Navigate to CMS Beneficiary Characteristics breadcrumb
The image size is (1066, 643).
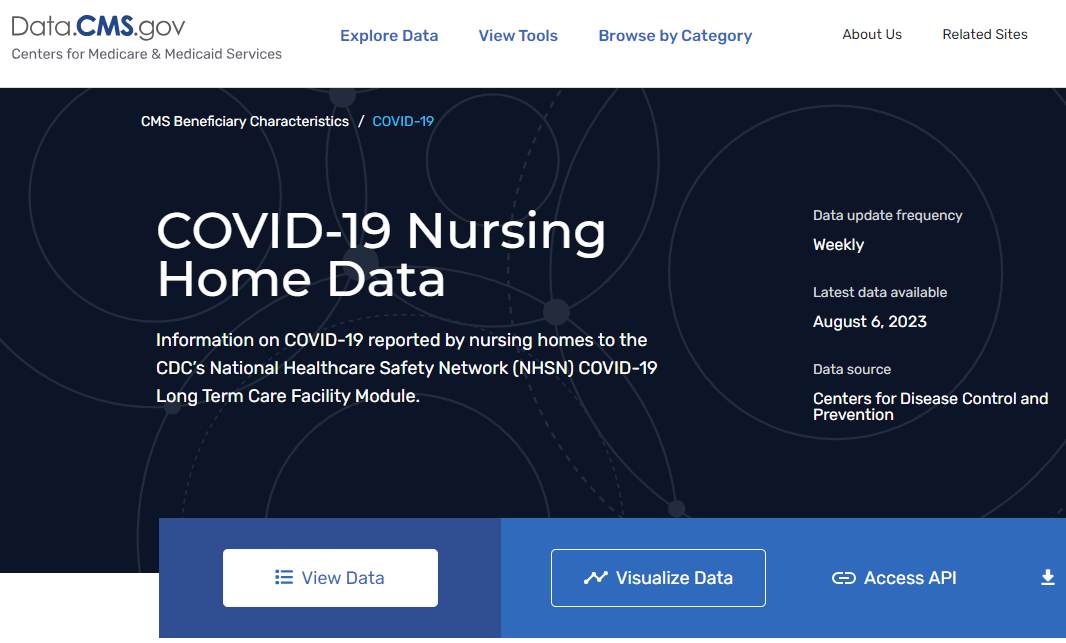245,121
